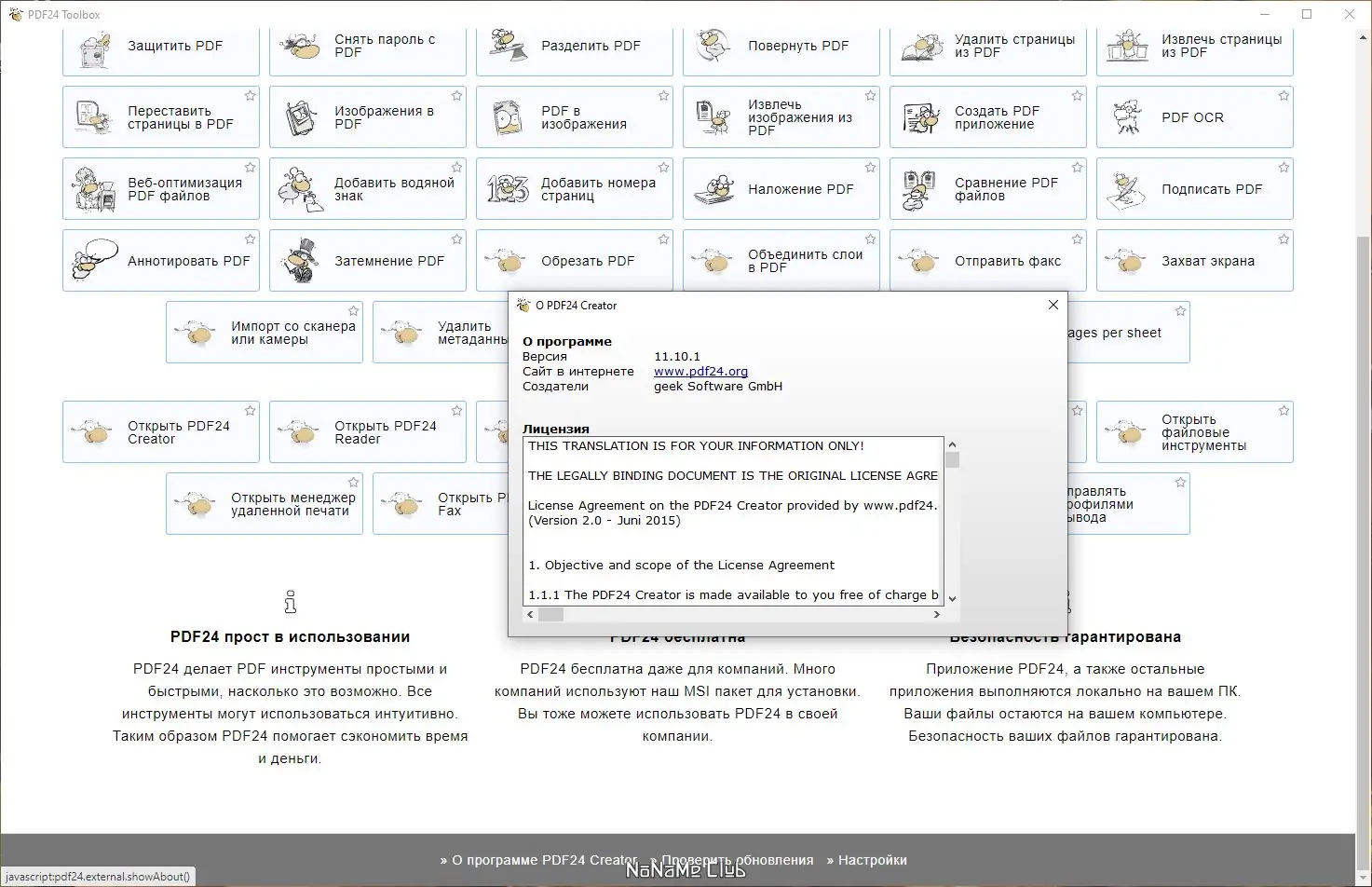Viewport: 1372px width, 887px height.
Task: Open the www.pdf24.org website link
Action: pos(700,371)
